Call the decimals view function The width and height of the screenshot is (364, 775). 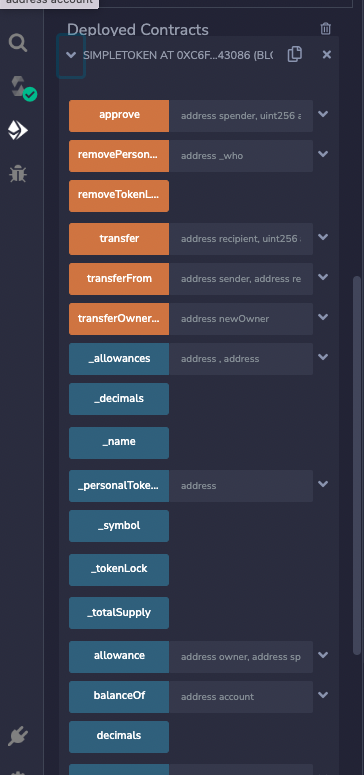pos(119,737)
